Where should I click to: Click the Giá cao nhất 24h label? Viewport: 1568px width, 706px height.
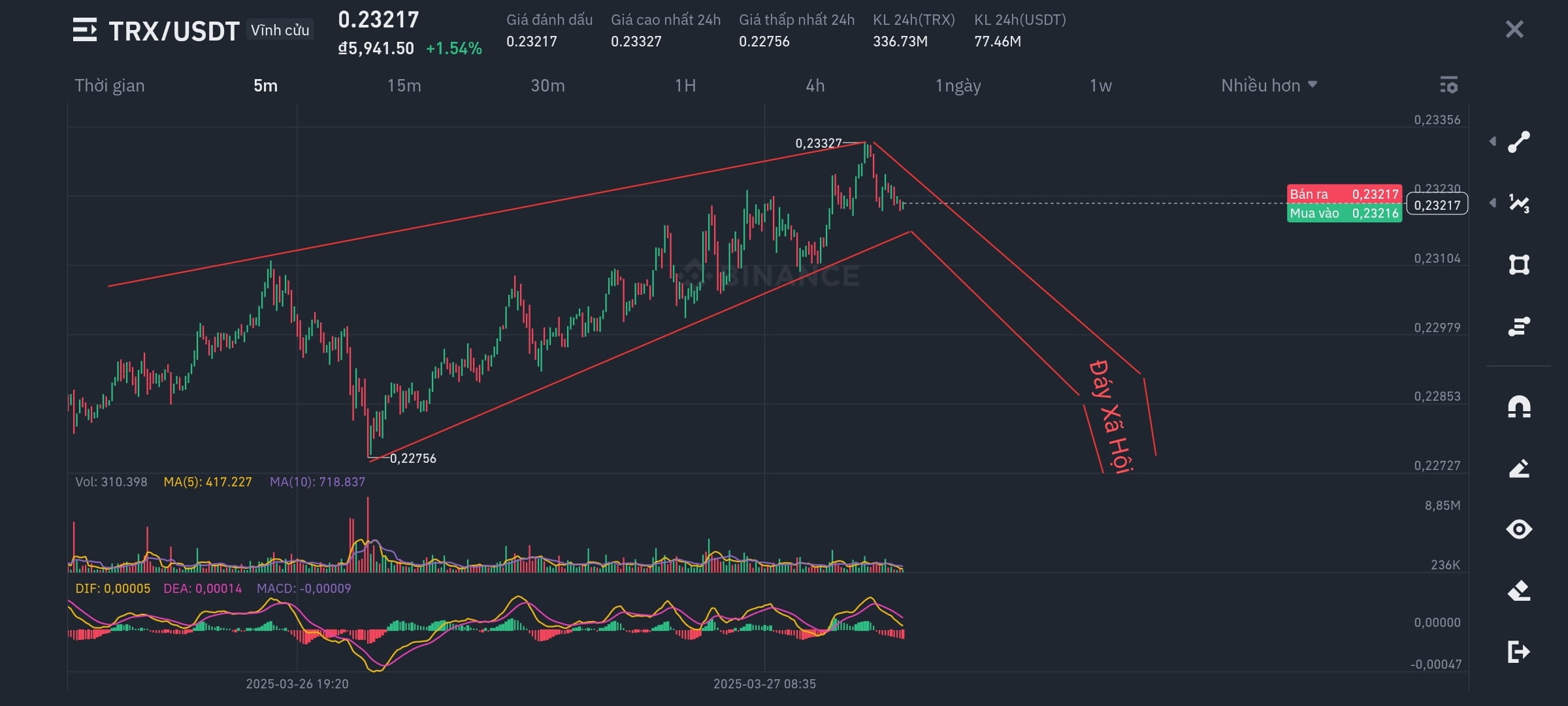666,20
